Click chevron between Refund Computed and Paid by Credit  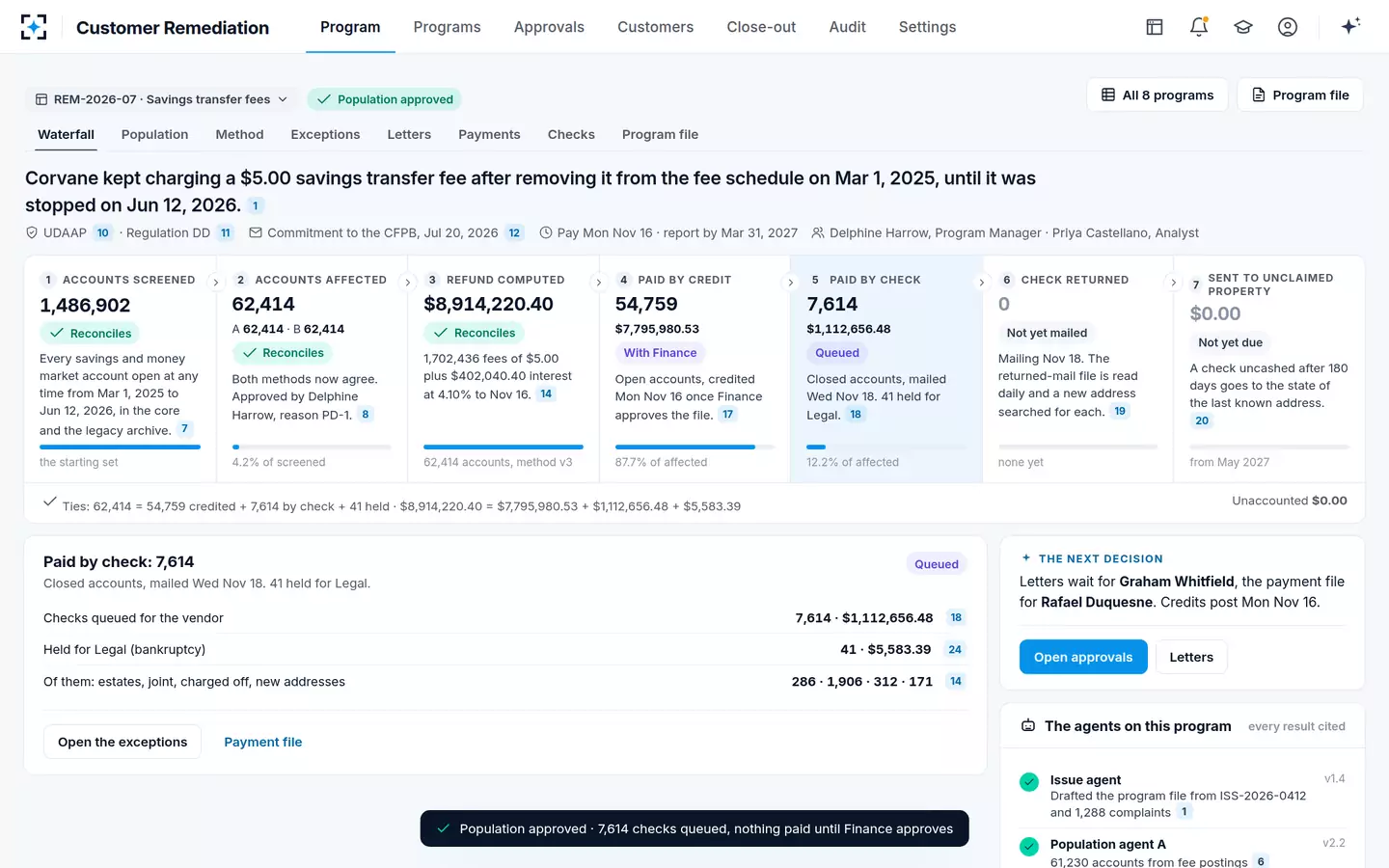point(599,283)
